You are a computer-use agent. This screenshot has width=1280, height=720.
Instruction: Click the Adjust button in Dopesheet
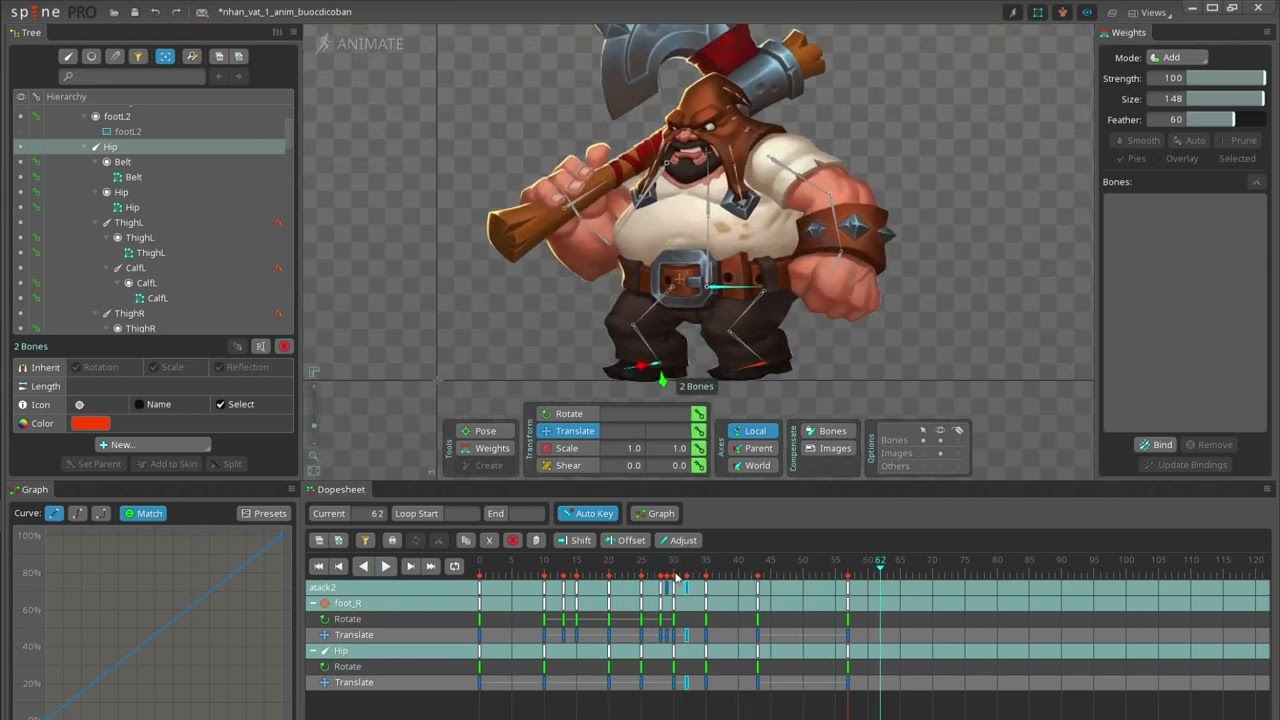tap(677, 540)
